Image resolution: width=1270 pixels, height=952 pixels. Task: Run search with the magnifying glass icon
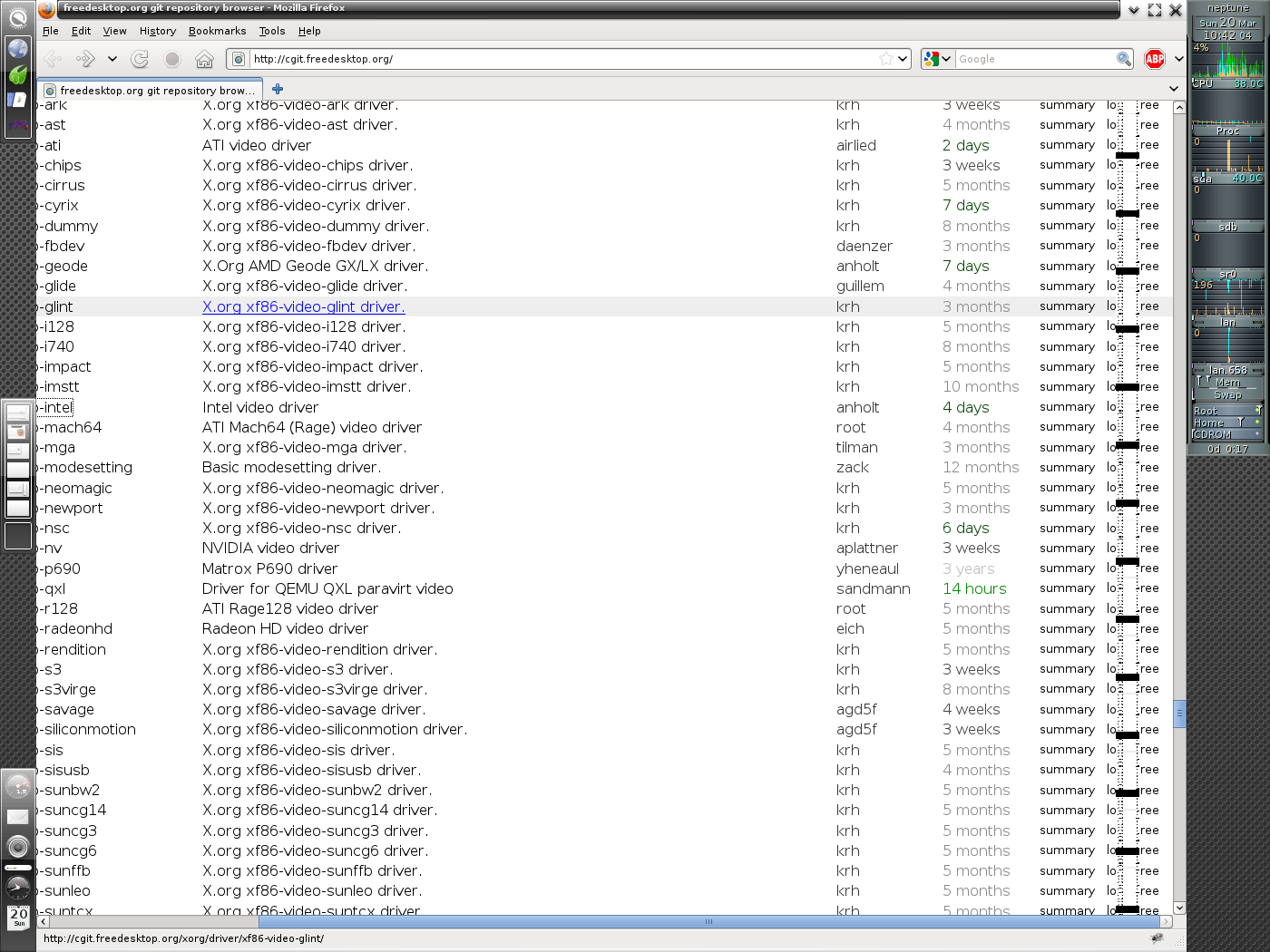tap(1124, 59)
